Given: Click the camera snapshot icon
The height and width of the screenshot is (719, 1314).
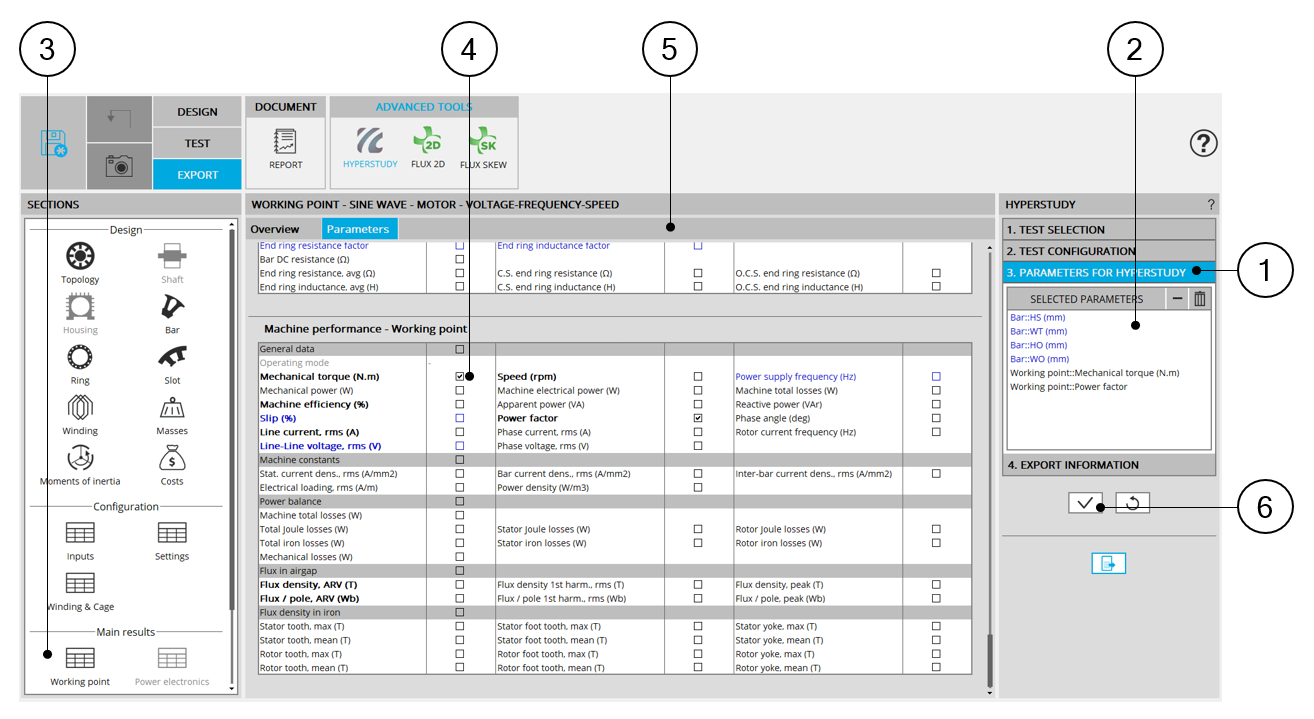Looking at the screenshot, I should pyautogui.click(x=119, y=167).
